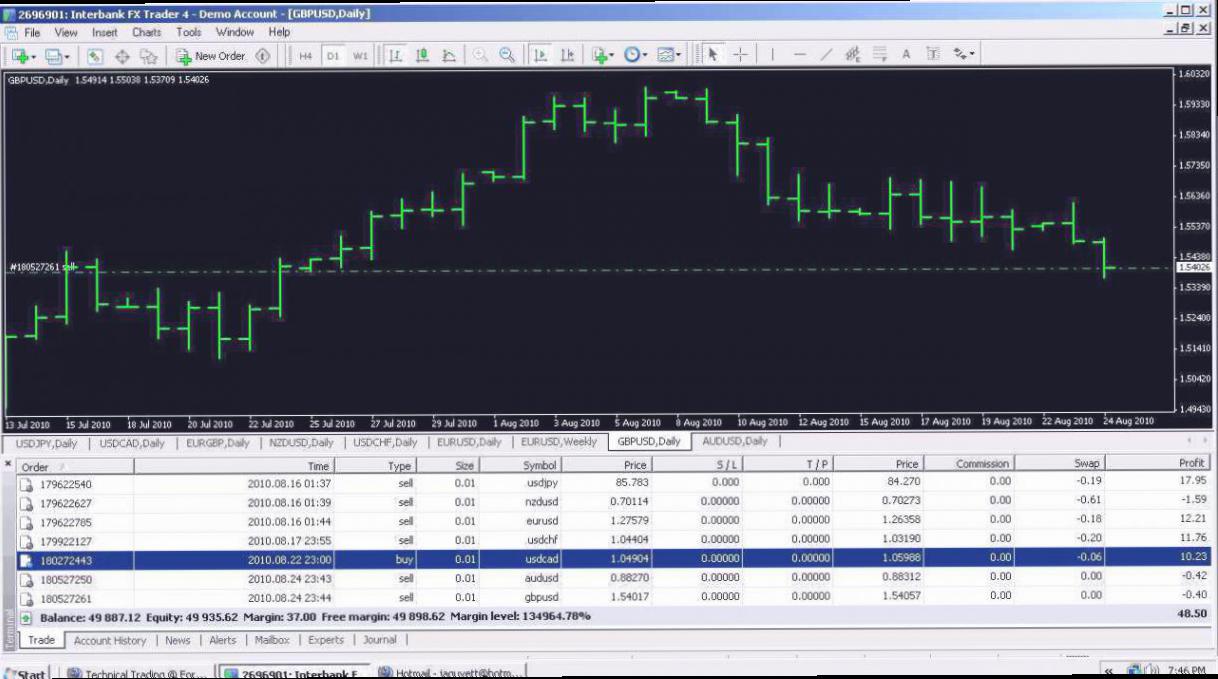Click the Expert Advisors diamond icon
This screenshot has width=1218, height=679.
click(263, 56)
